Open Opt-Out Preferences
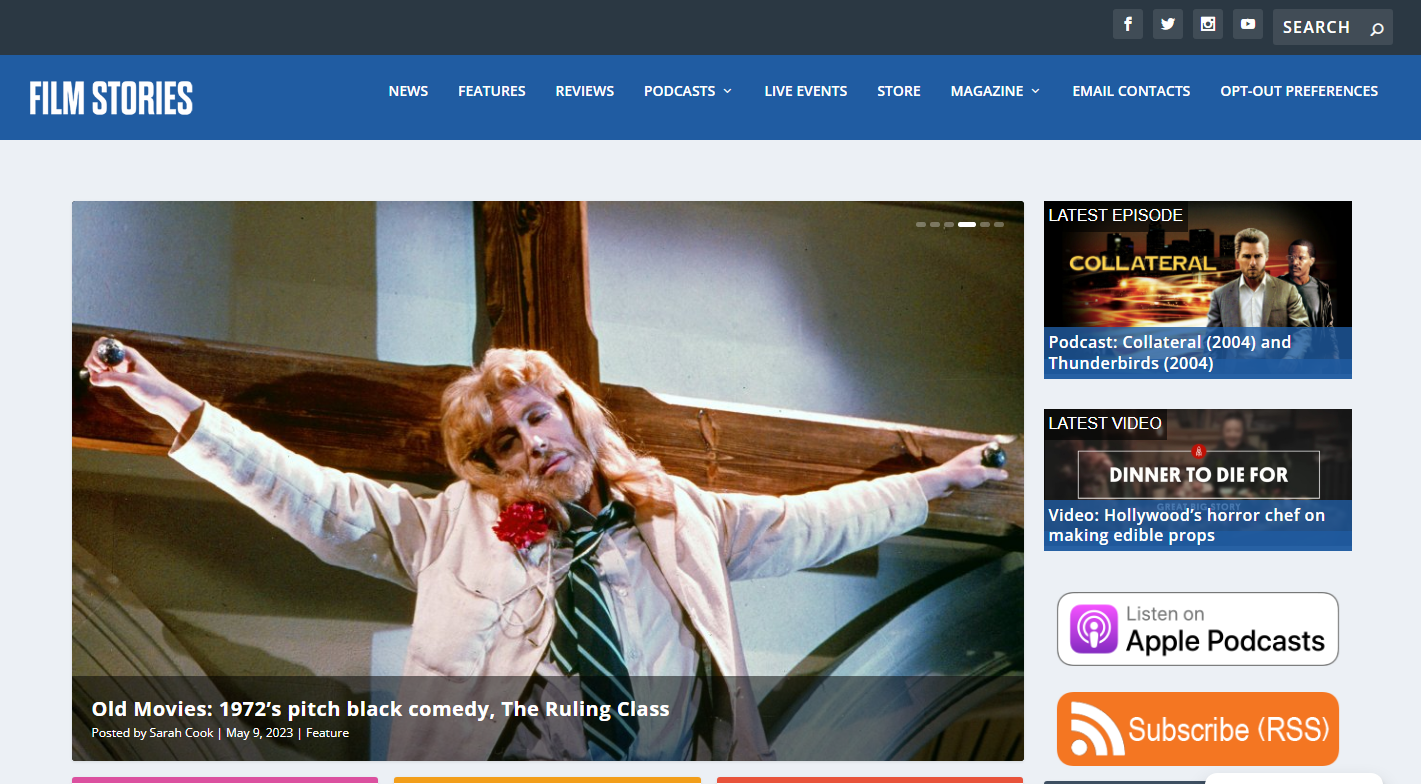Viewport: 1421px width, 784px height. pos(1299,91)
